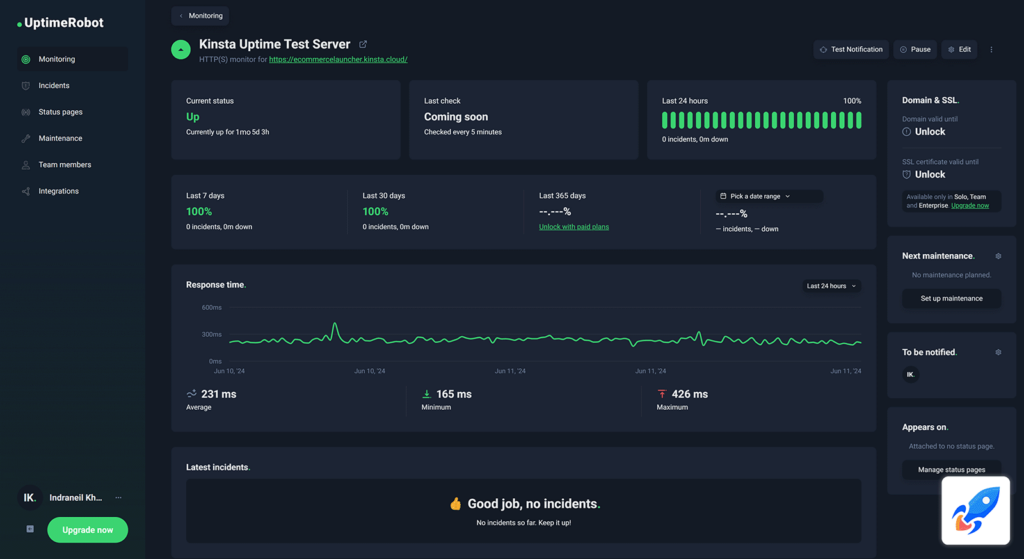The height and width of the screenshot is (559, 1024).
Task: Click the IK. notified contact avatar
Action: (x=910, y=374)
